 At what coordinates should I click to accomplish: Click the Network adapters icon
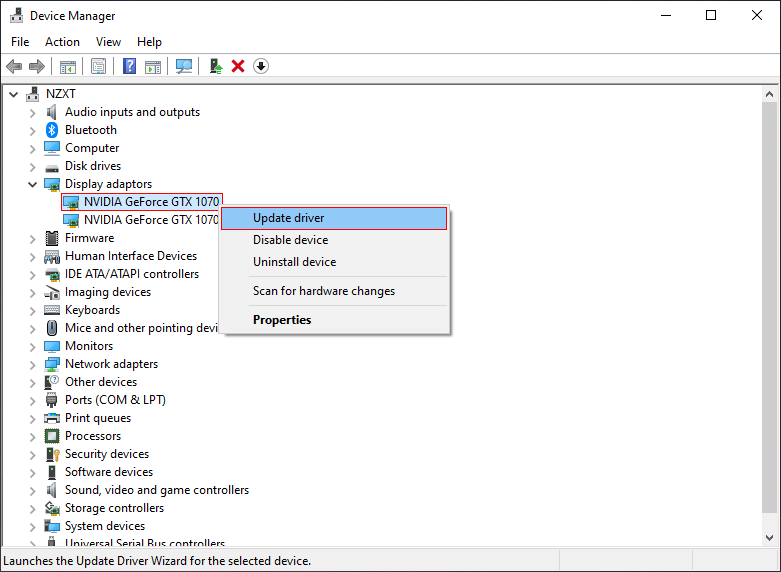(52, 364)
